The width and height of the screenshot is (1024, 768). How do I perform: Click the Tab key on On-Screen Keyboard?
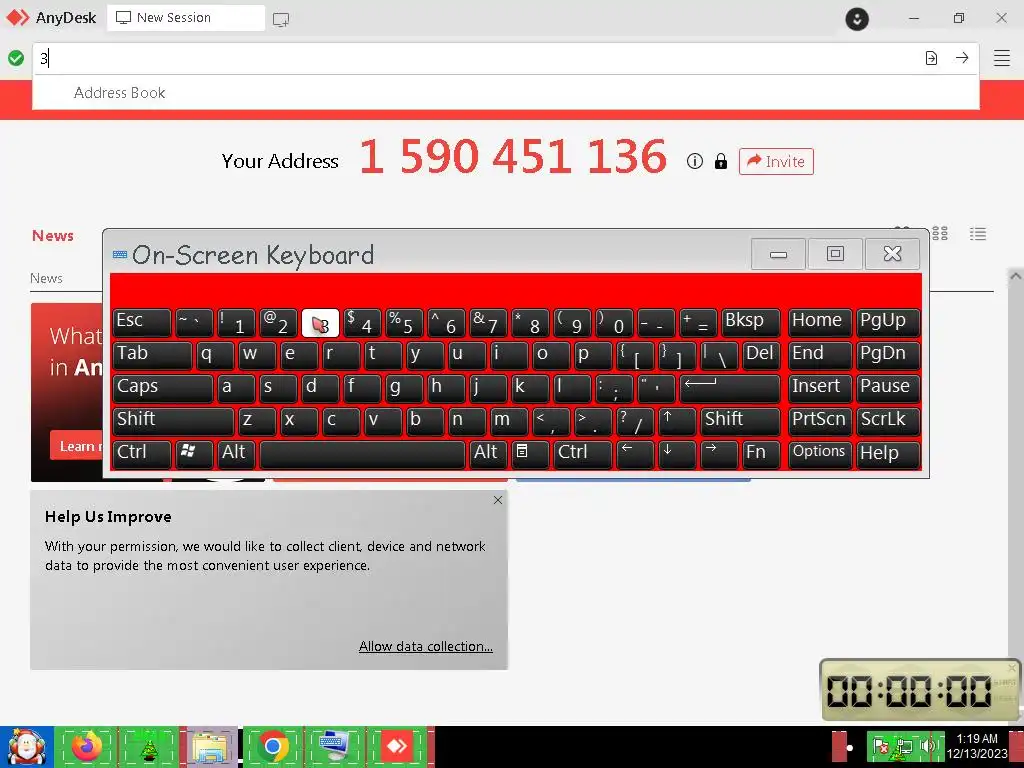point(152,355)
